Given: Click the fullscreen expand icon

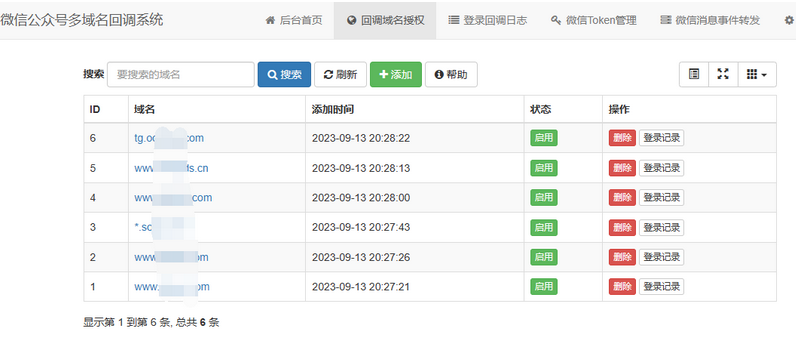Looking at the screenshot, I should click(x=723, y=74).
